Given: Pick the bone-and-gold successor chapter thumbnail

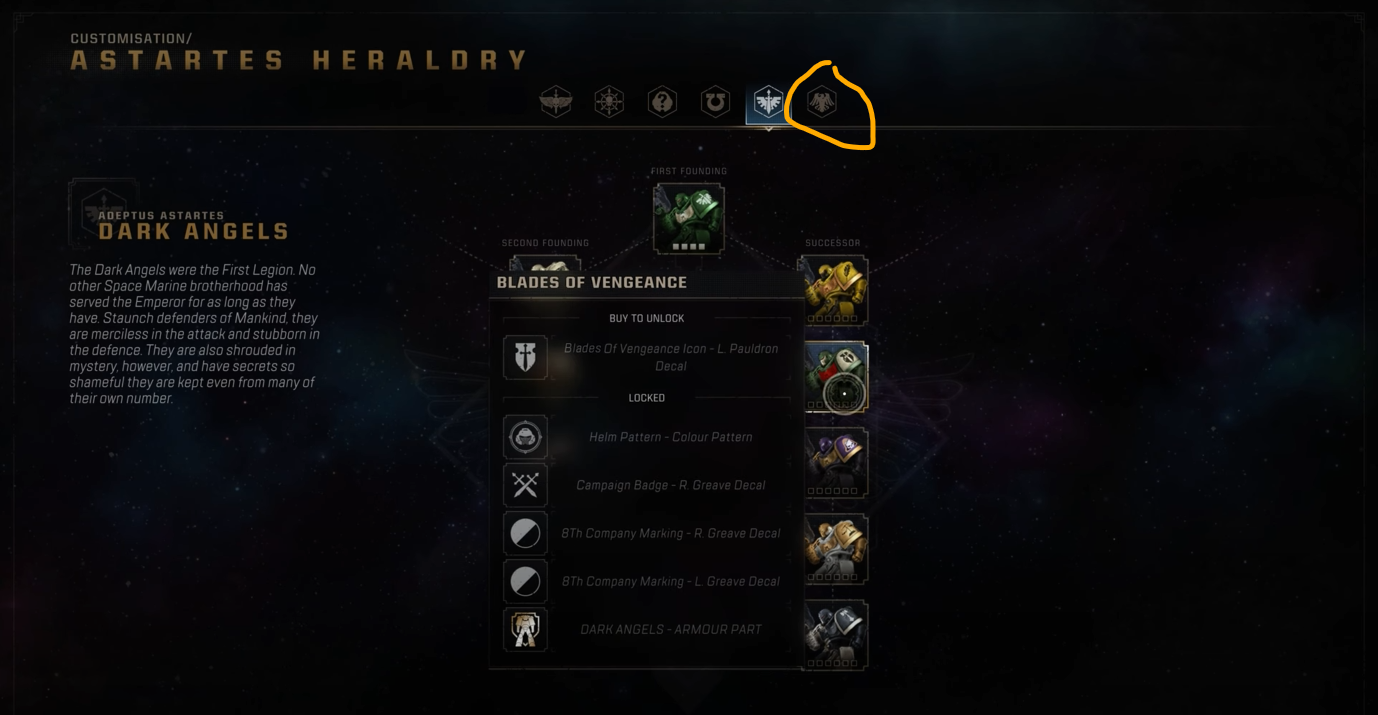Looking at the screenshot, I should tap(836, 549).
